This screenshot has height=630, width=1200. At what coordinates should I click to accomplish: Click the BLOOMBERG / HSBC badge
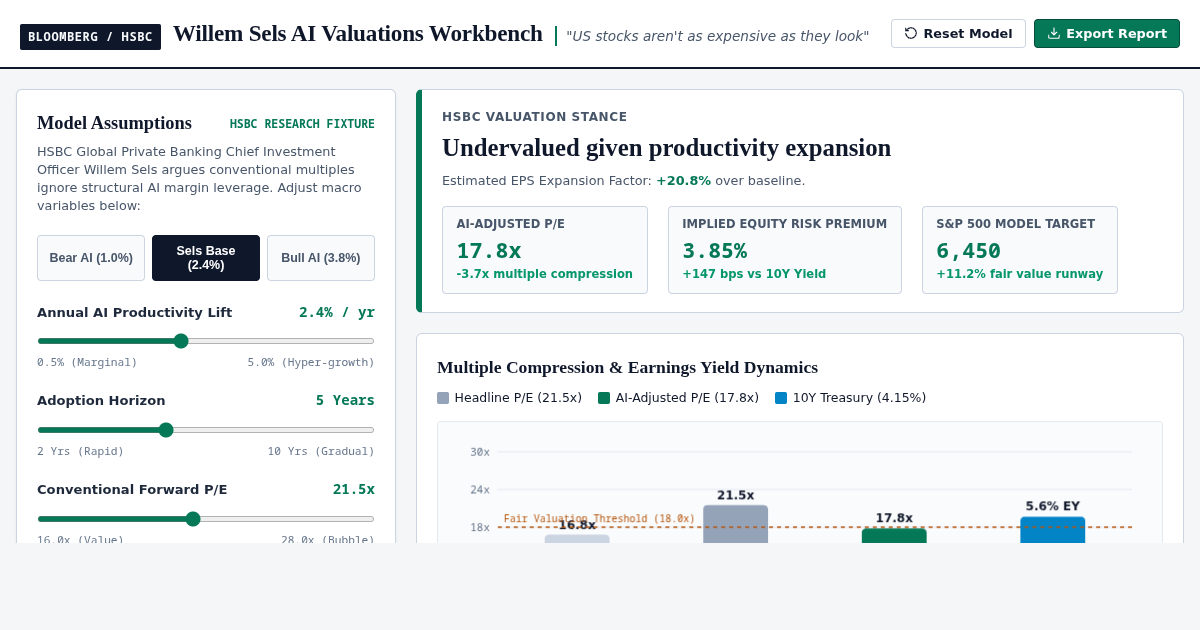click(x=90, y=37)
